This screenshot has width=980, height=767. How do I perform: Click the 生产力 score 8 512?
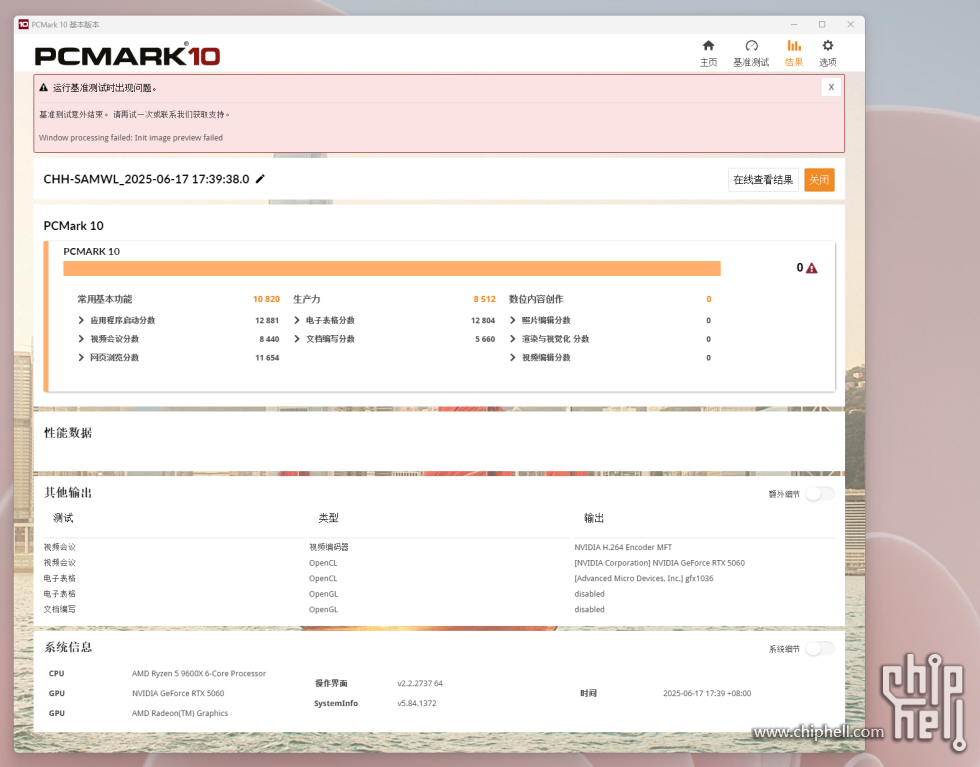[484, 299]
